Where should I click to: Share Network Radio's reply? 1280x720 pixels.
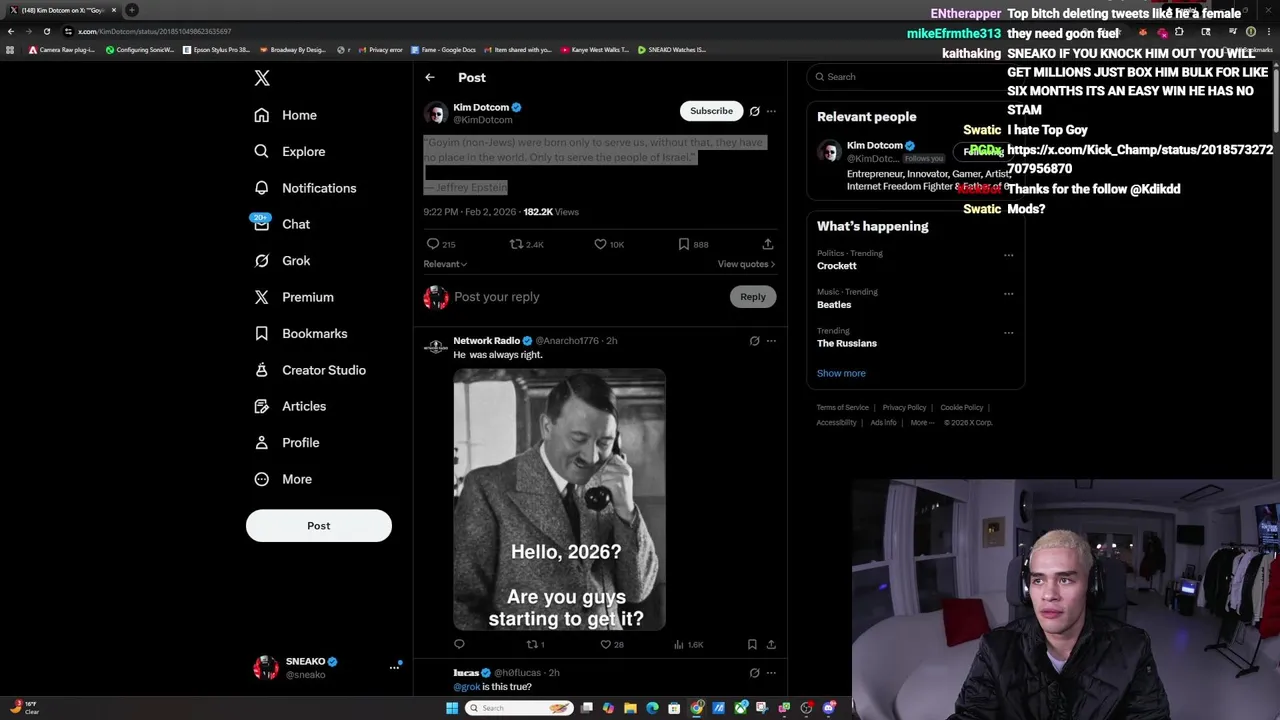pos(771,645)
